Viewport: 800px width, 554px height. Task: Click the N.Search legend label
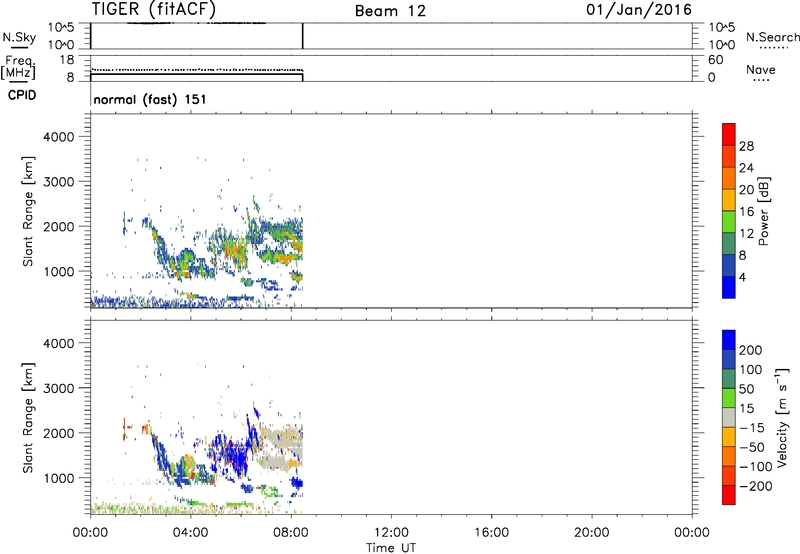coord(772,37)
